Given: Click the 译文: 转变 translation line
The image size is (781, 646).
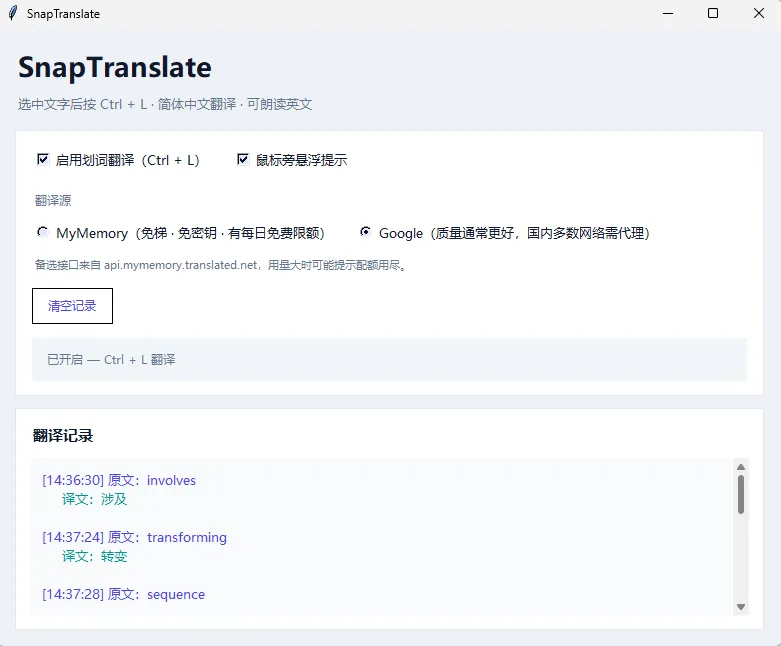Looking at the screenshot, I should [95, 556].
